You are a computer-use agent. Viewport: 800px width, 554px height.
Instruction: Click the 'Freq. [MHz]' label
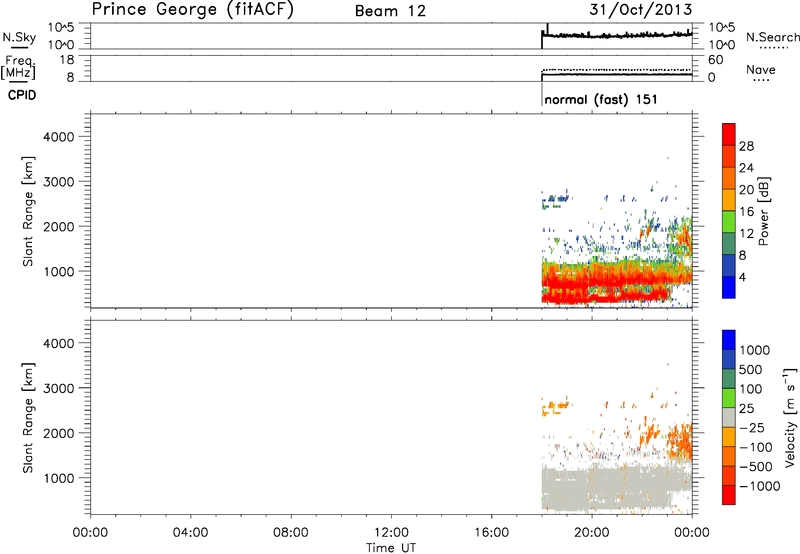[19, 67]
